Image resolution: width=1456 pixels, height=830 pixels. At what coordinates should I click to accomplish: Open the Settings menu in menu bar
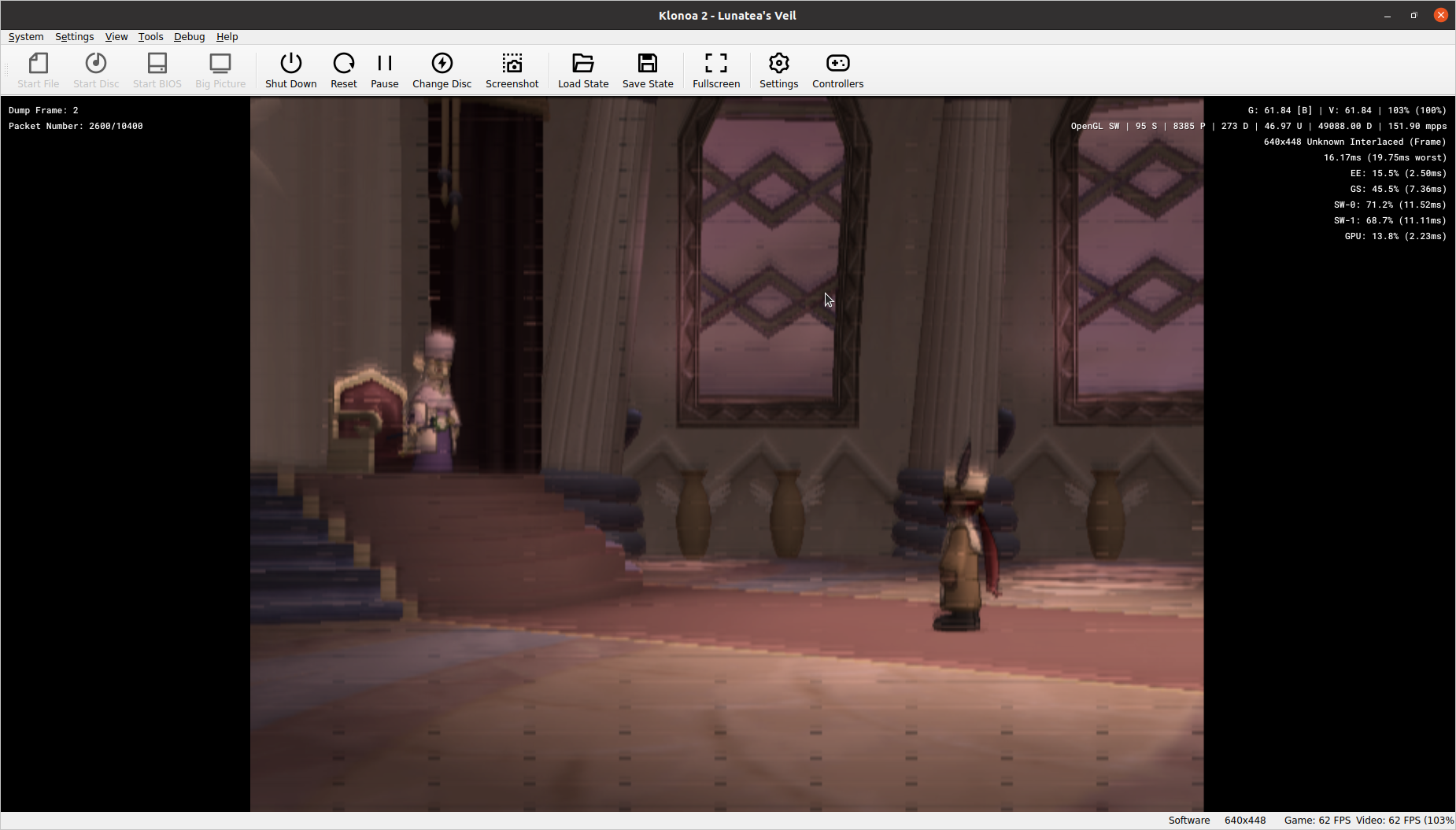coord(75,37)
